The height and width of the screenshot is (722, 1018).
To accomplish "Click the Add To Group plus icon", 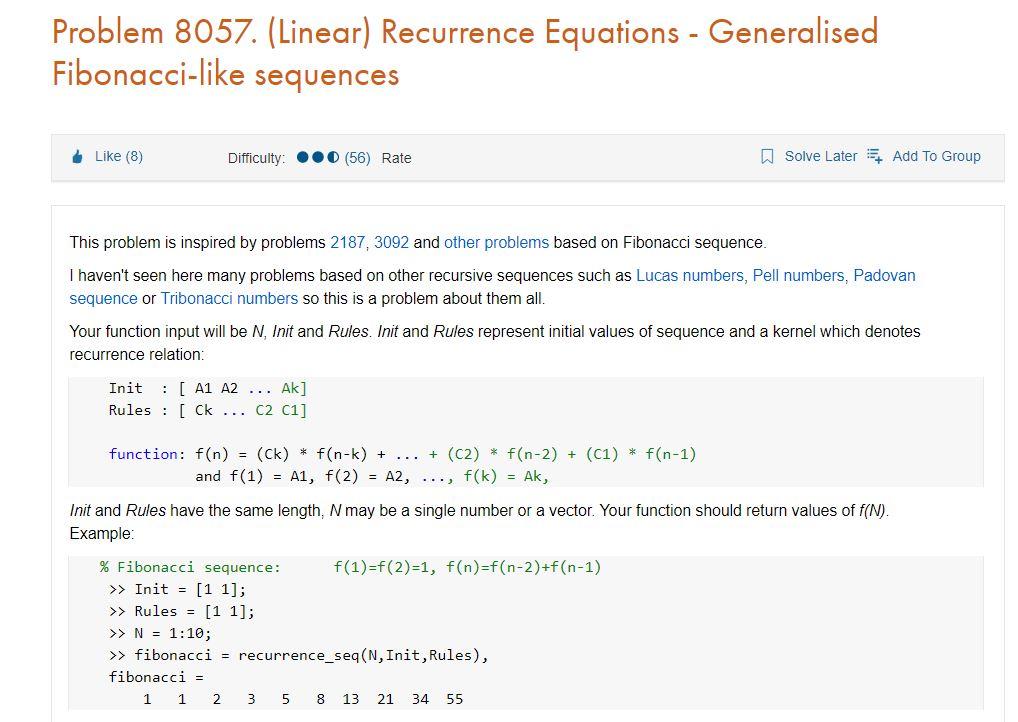I will point(873,156).
